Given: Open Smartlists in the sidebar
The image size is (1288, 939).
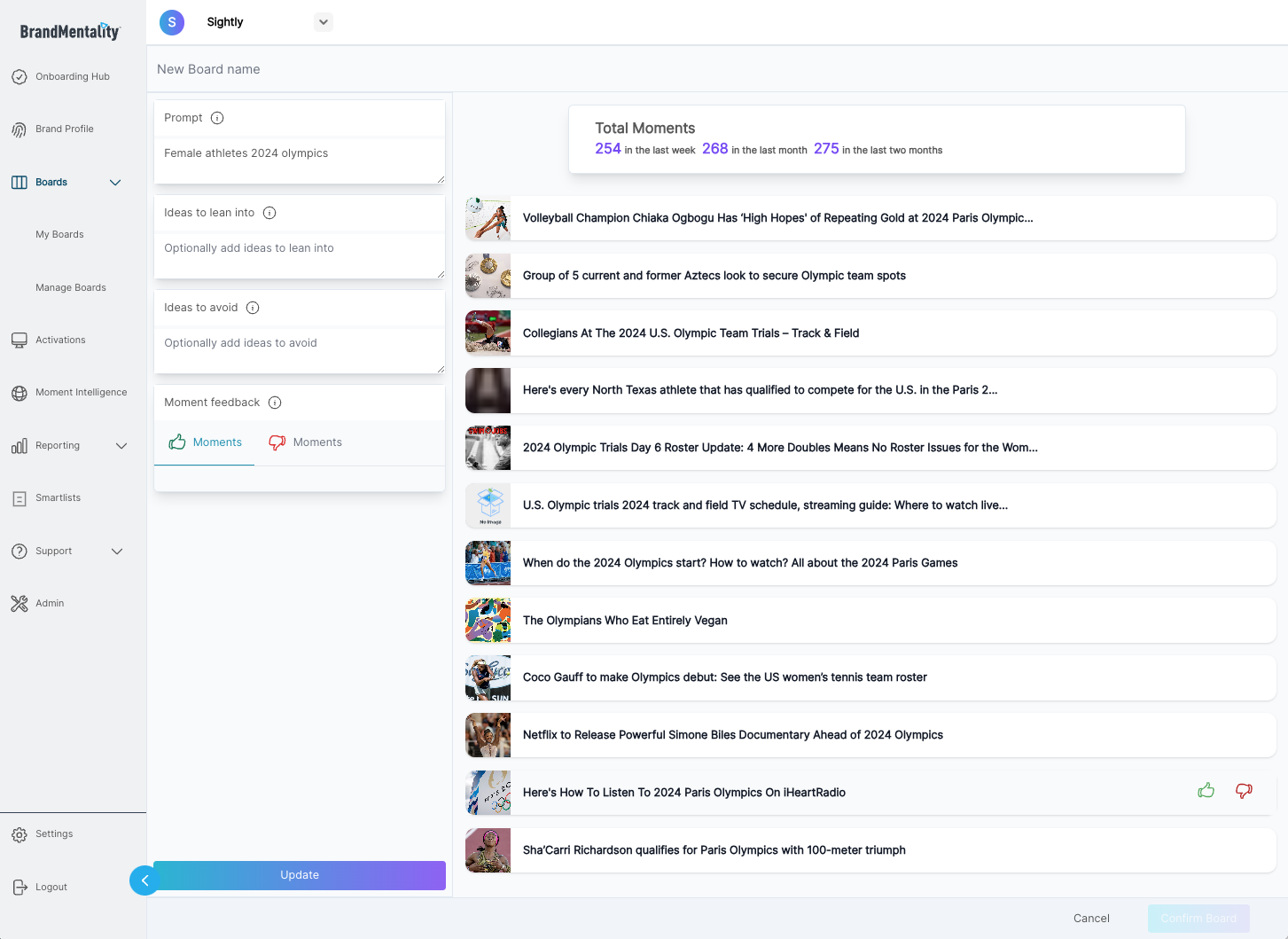Looking at the screenshot, I should (58, 498).
